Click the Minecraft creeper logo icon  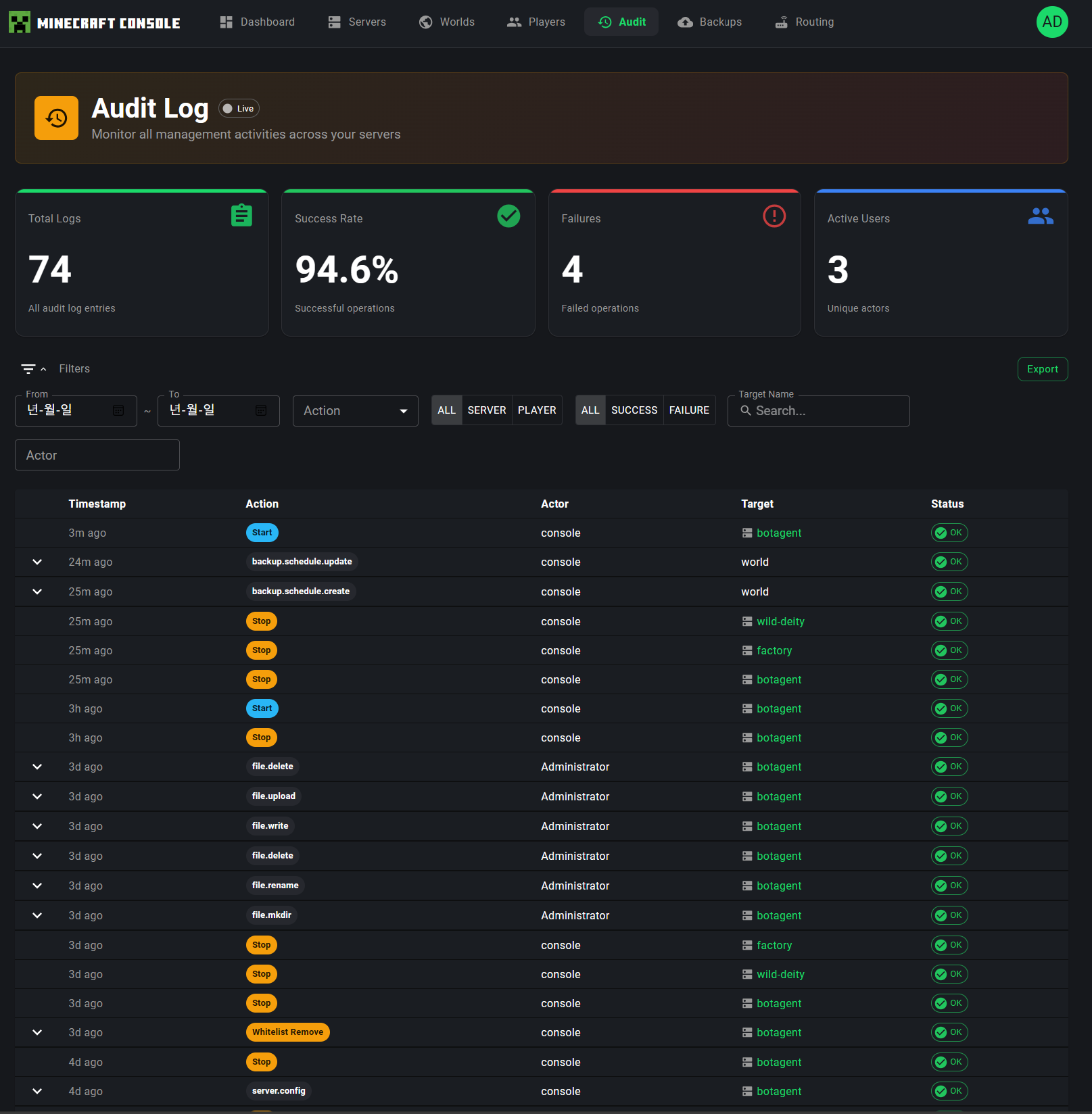pos(20,22)
